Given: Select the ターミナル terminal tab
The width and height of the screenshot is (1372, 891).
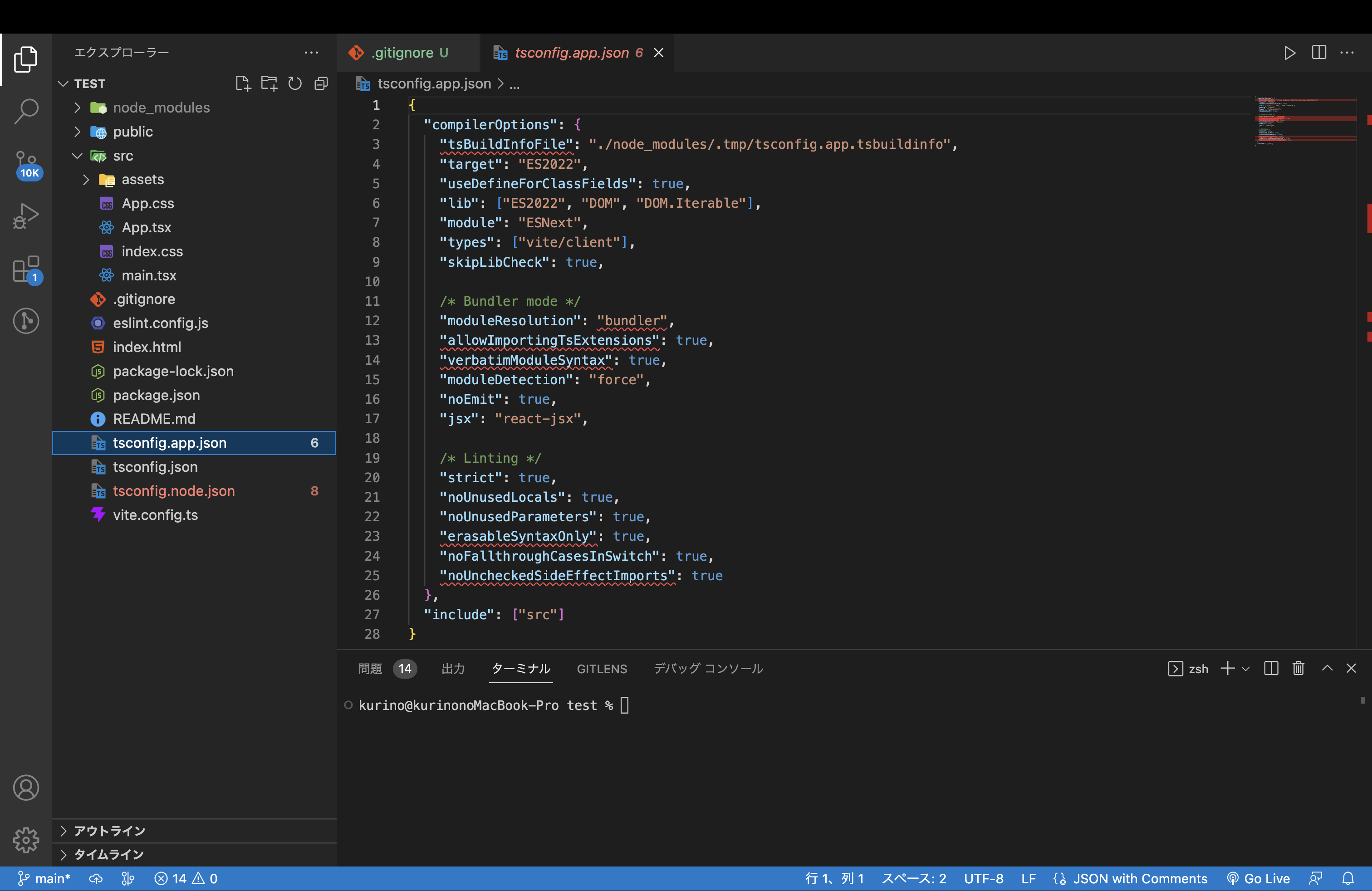Looking at the screenshot, I should point(520,669).
